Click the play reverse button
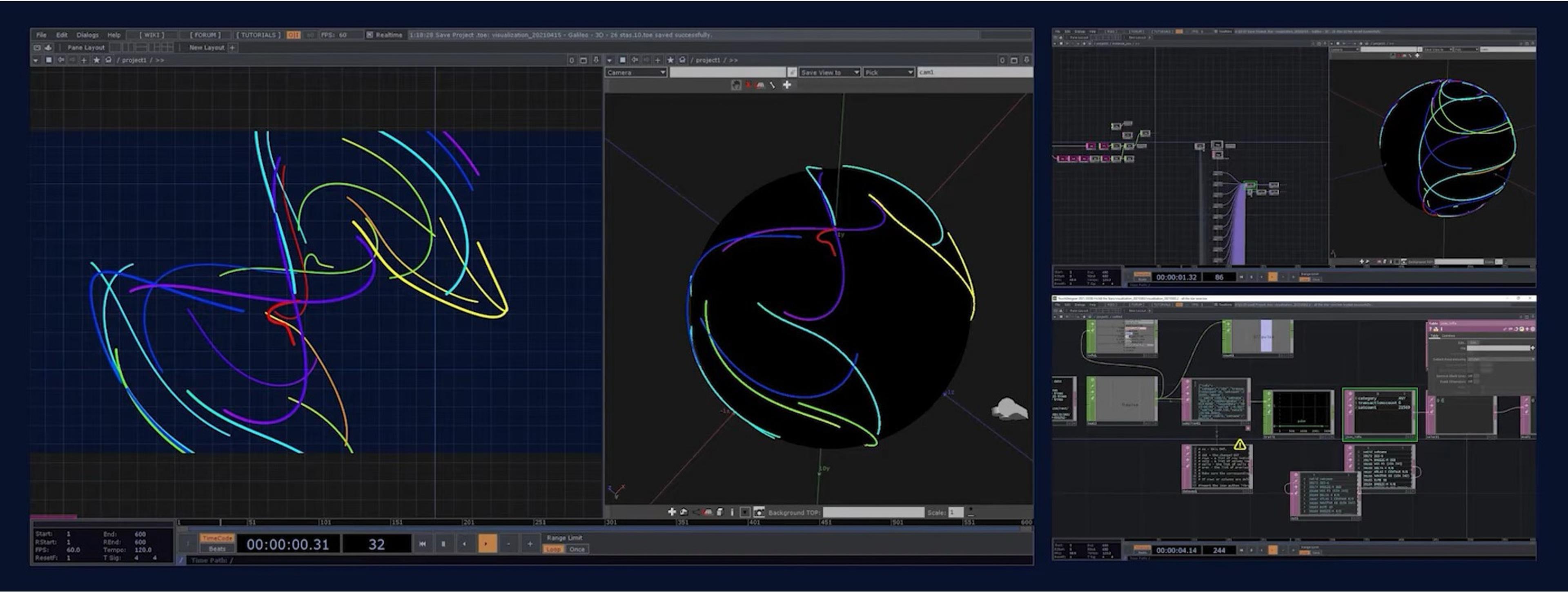Image resolution: width=1568 pixels, height=592 pixels. pyautogui.click(x=465, y=543)
